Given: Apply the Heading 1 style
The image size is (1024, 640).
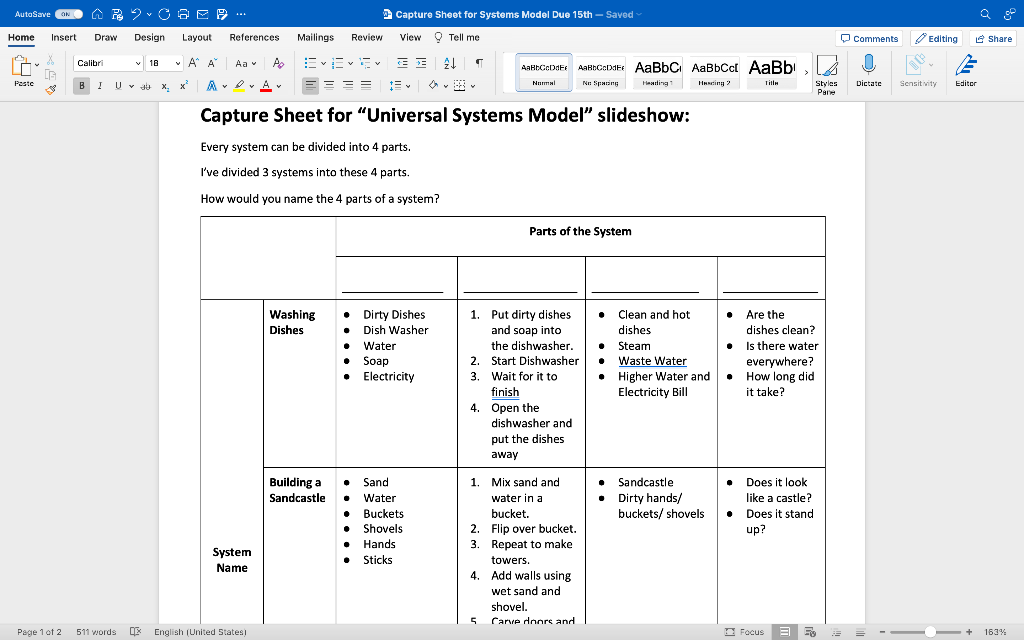Looking at the screenshot, I should coord(657,72).
